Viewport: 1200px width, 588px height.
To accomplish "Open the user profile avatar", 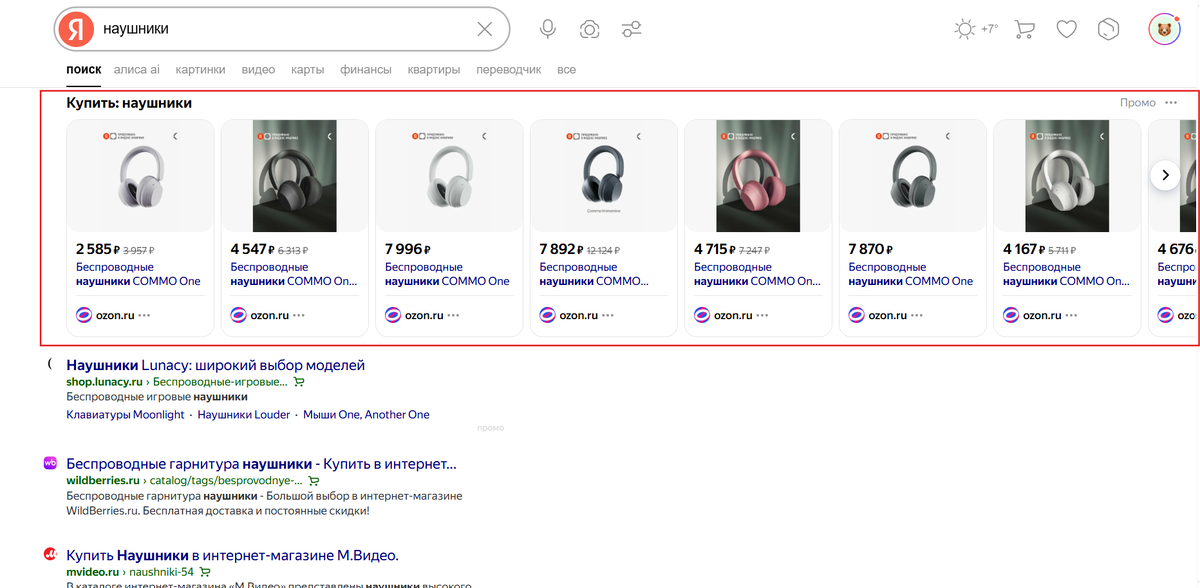I will coord(1164,29).
